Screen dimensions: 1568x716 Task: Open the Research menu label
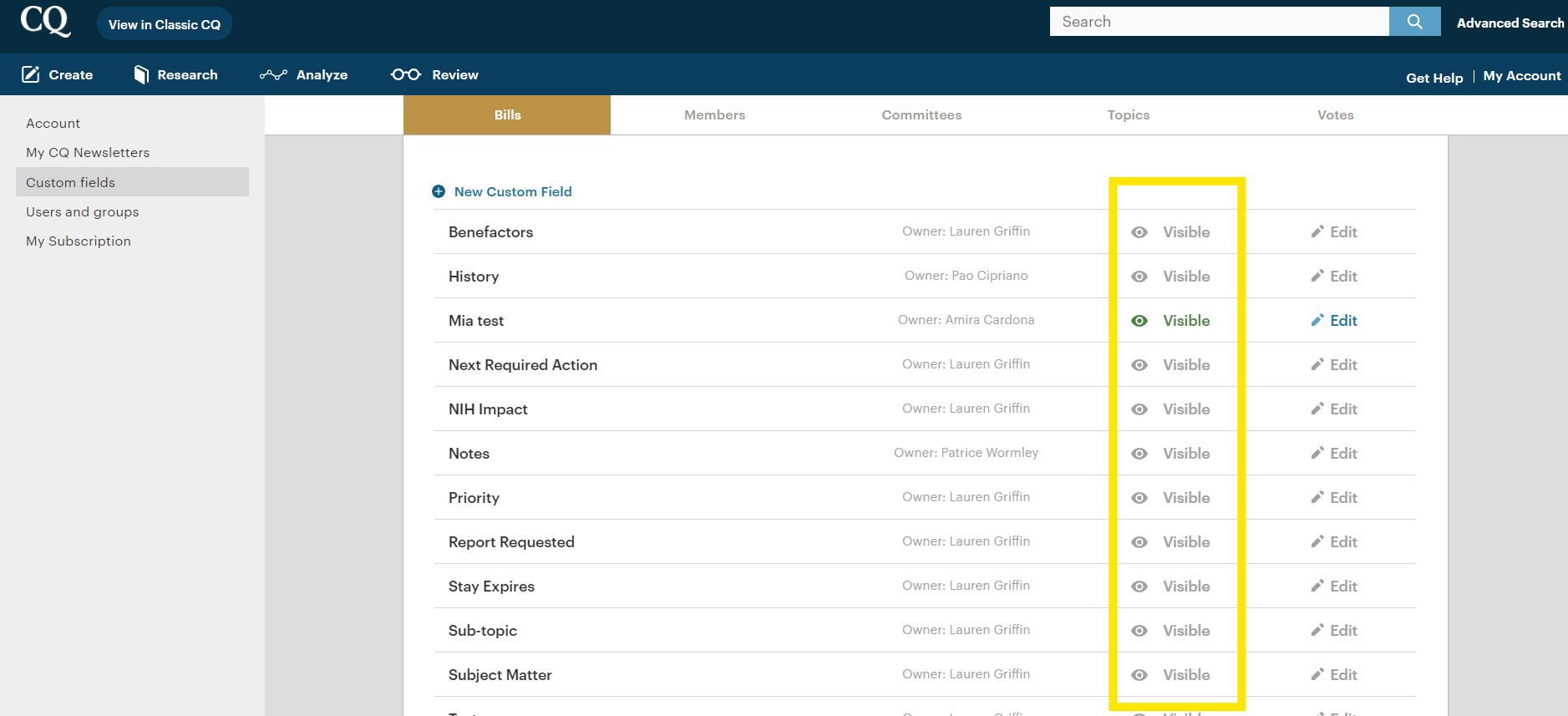click(187, 75)
